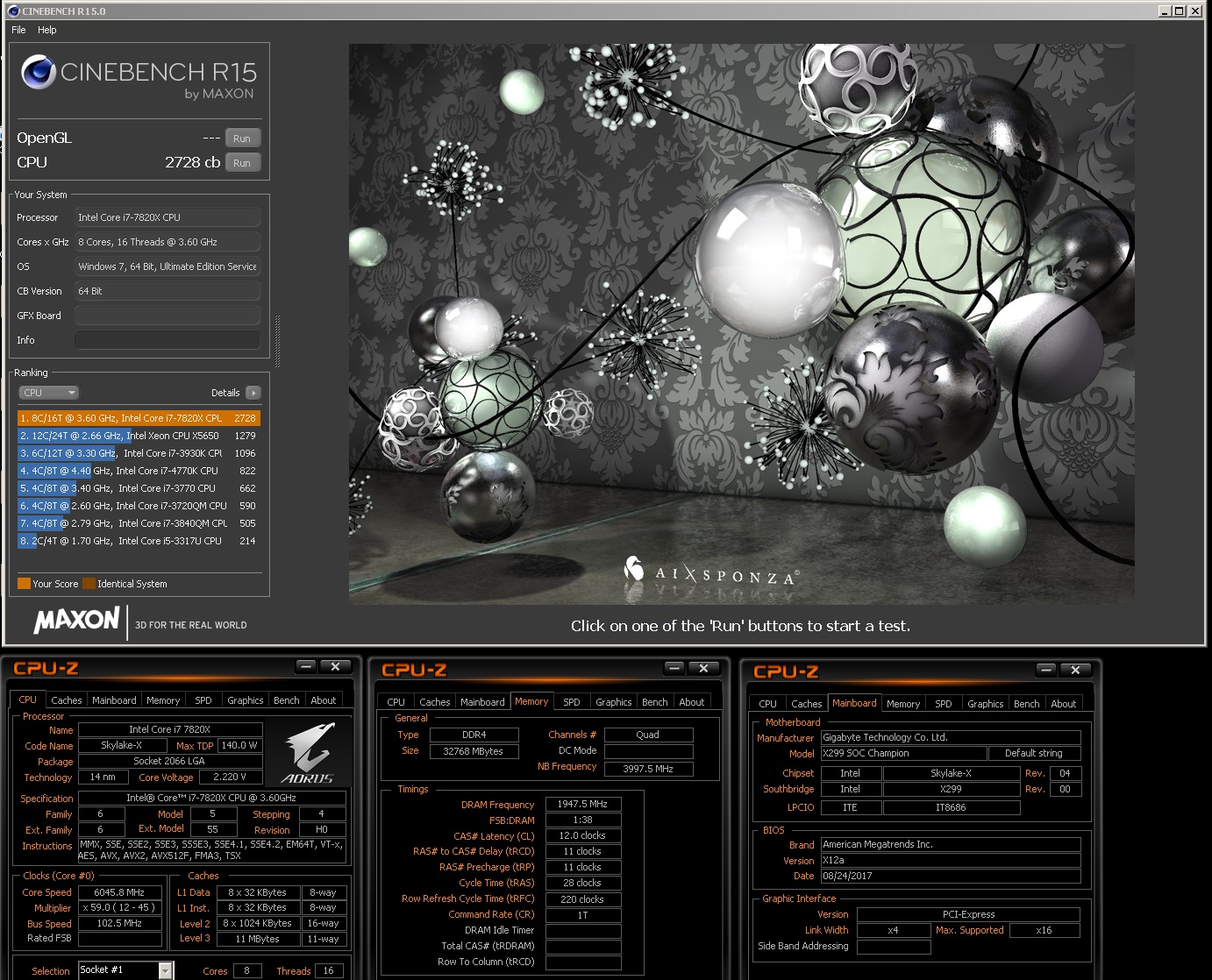Click the MAXON logo
The image size is (1212, 980).
coord(76,621)
